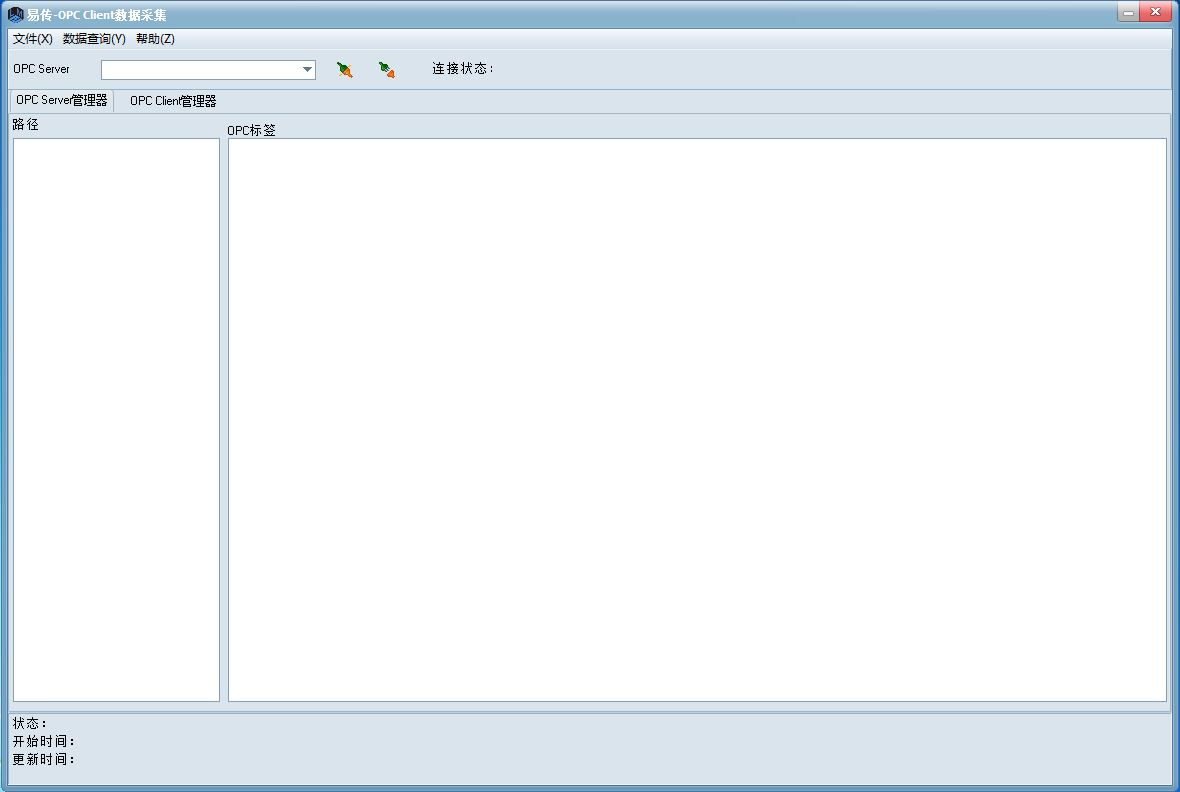Click the right plug icon before 连接状态

click(x=387, y=70)
